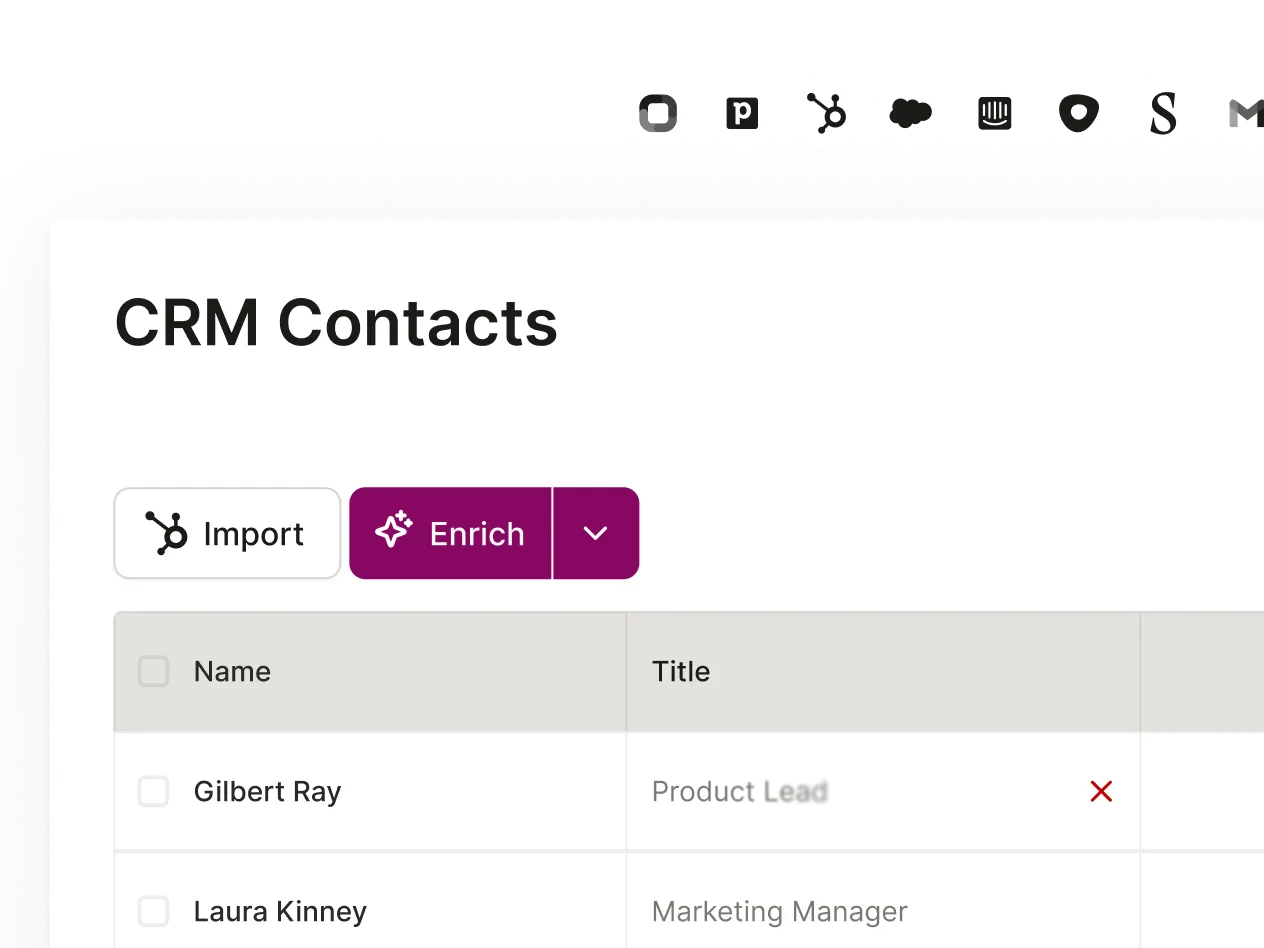Select the Pipedrive integration icon
Screen dimensions: 1264x948
(742, 113)
